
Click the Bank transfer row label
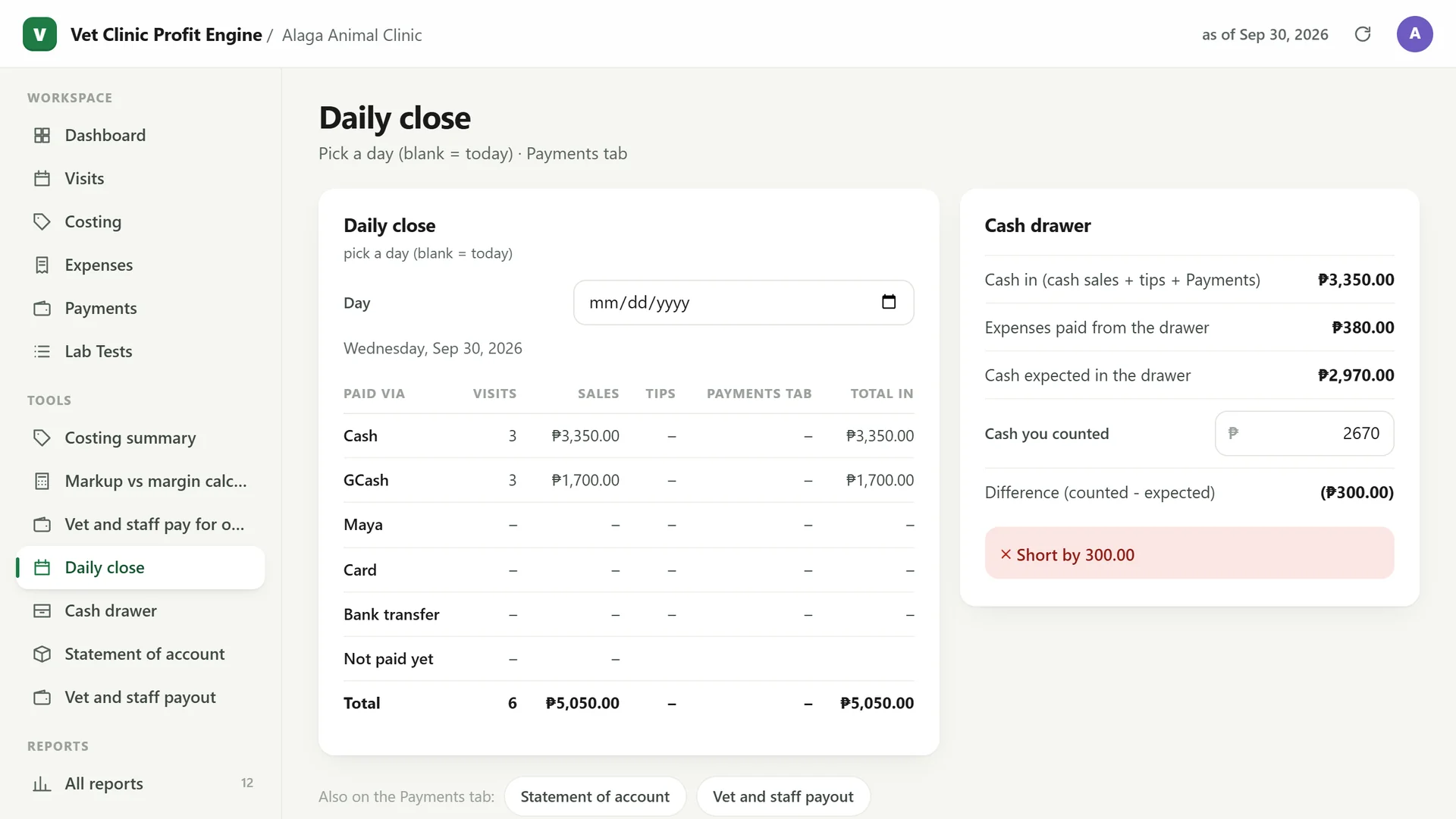click(x=391, y=614)
